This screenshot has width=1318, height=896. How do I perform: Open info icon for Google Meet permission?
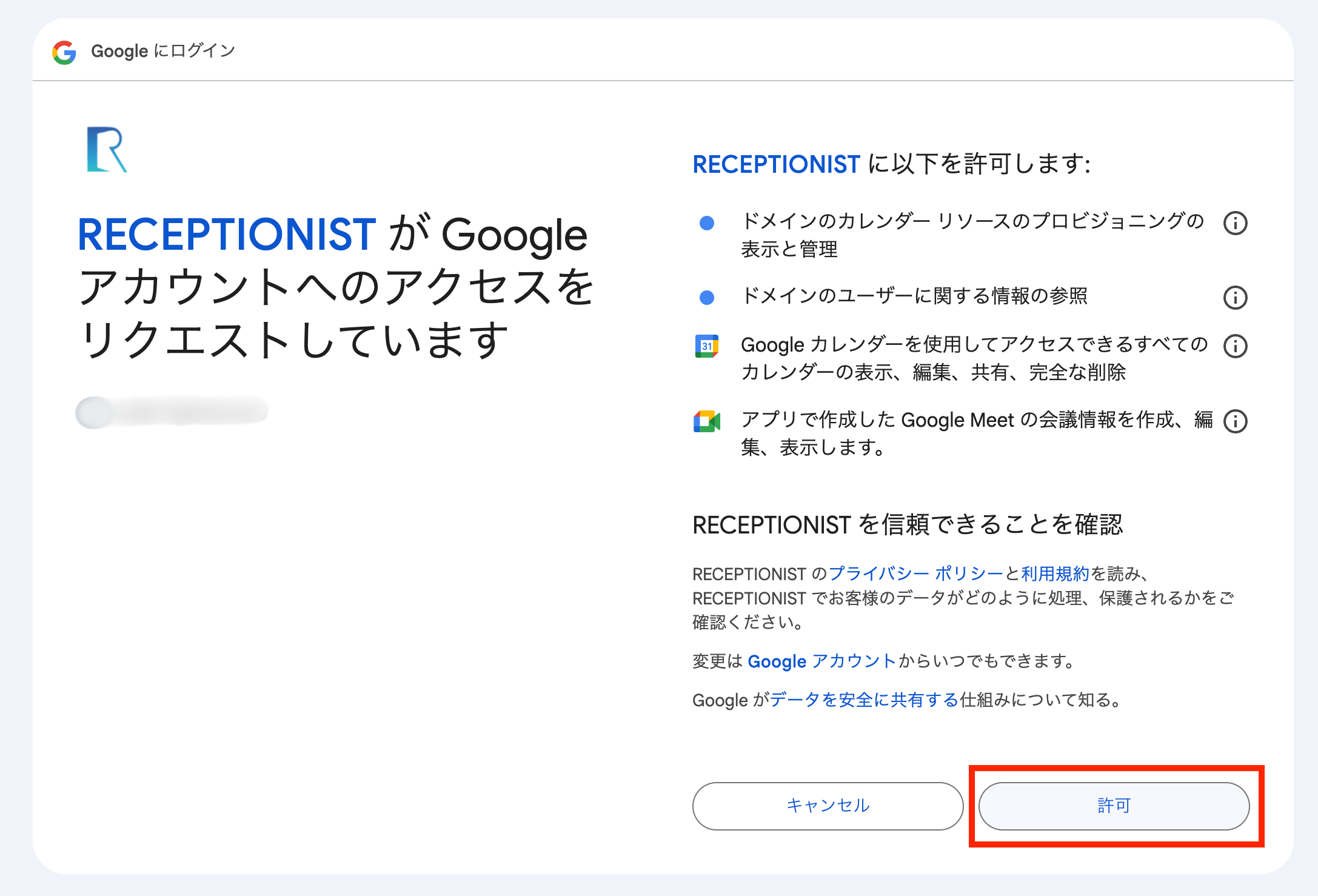pos(1235,421)
